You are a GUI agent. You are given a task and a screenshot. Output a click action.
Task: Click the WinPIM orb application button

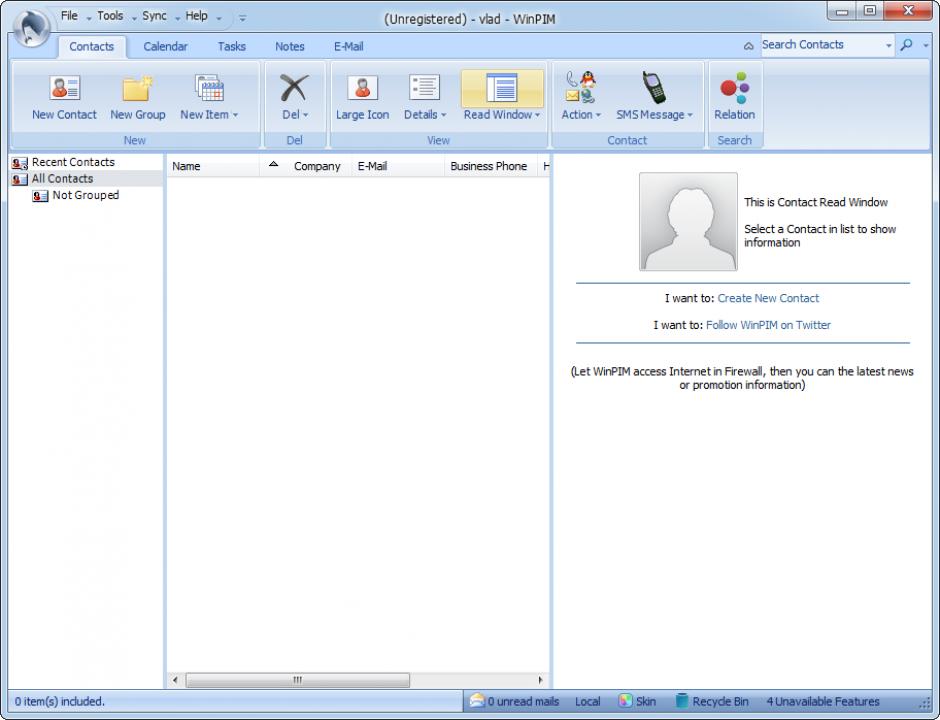(31, 28)
